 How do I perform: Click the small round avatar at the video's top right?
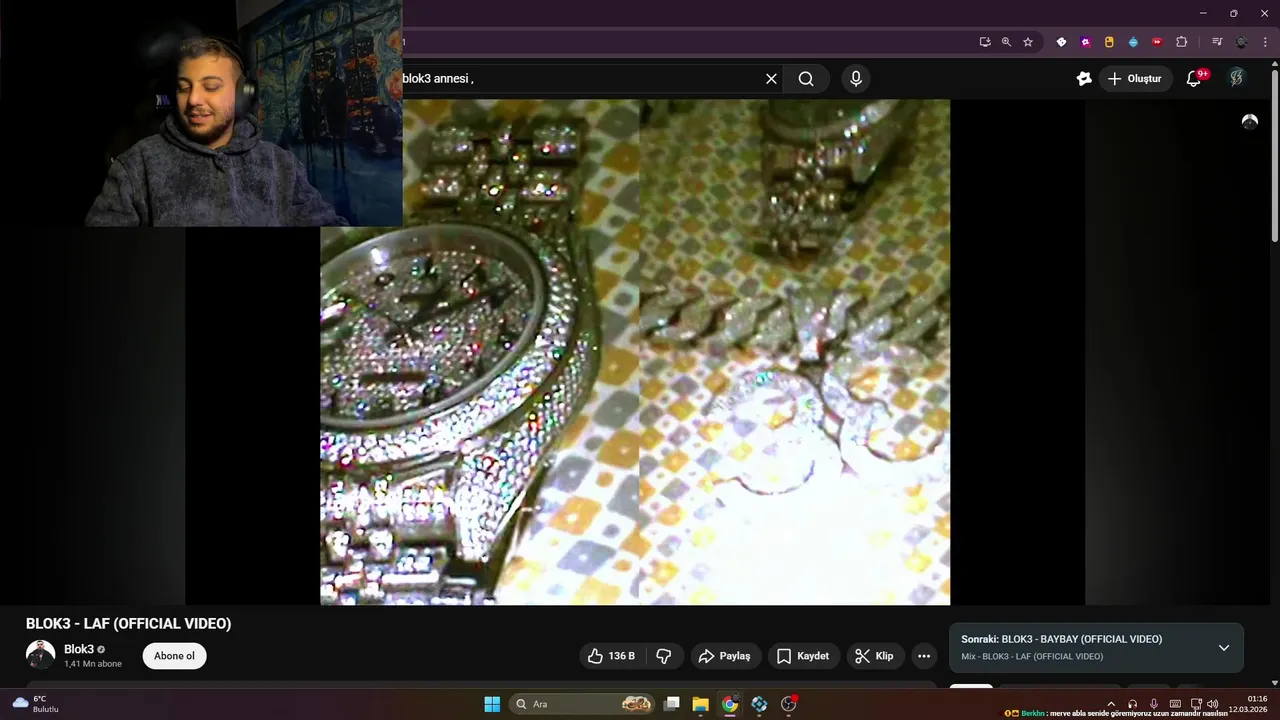(1249, 121)
